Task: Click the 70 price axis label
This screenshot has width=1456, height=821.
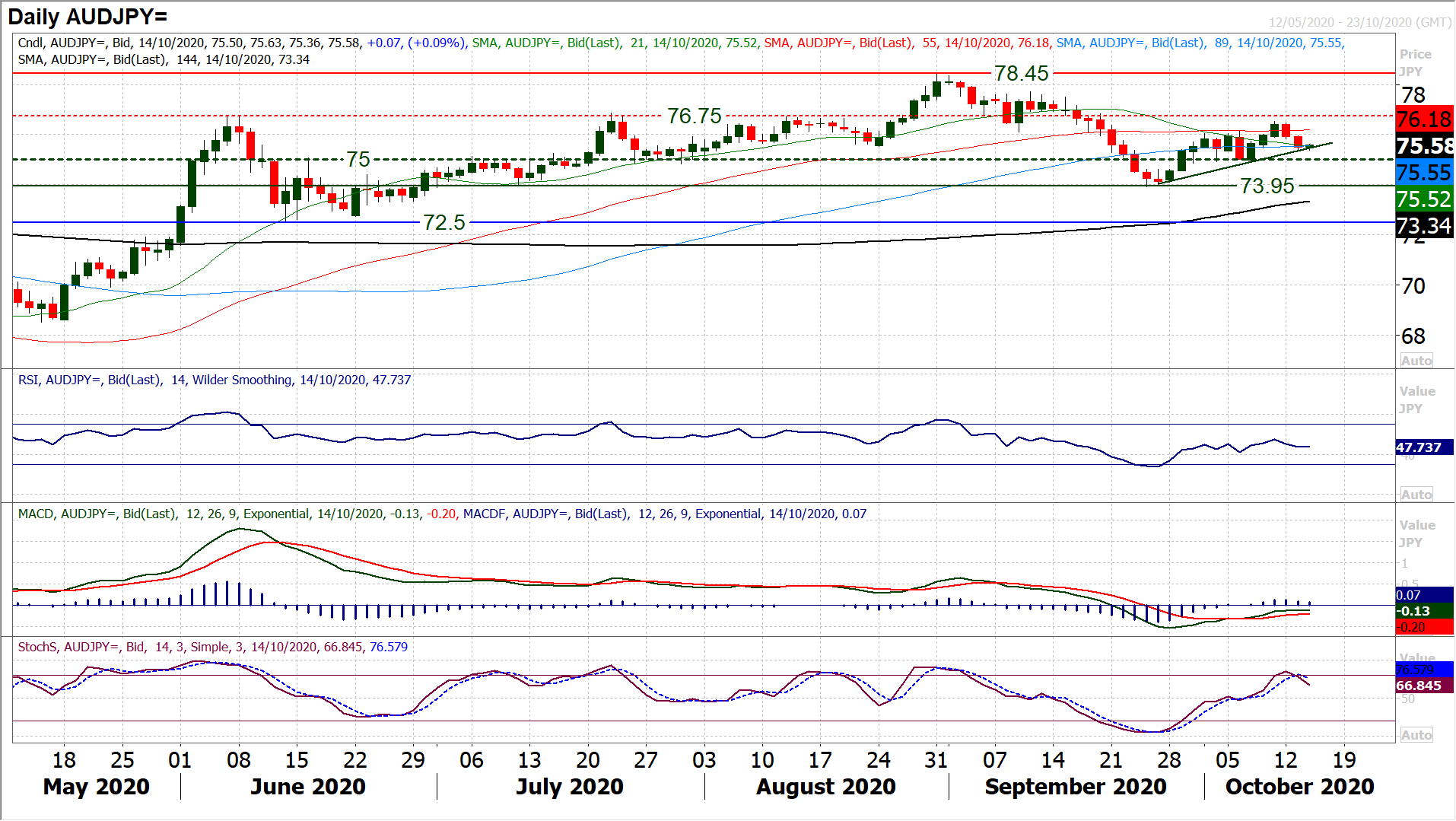Action: tap(1413, 286)
